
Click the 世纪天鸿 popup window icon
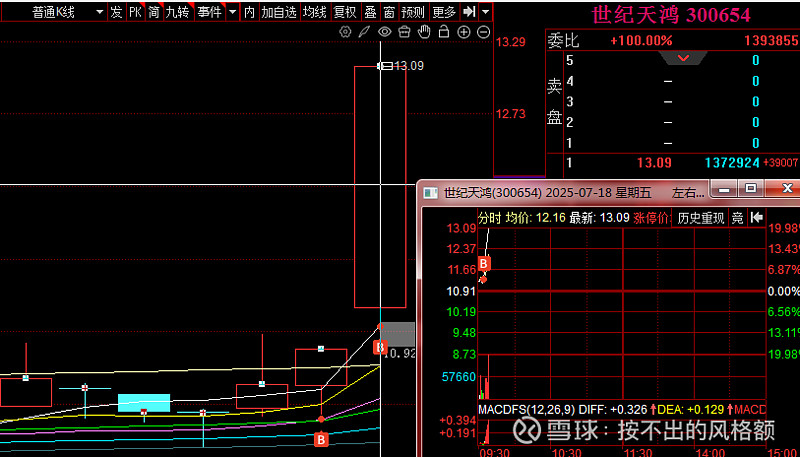(x=431, y=193)
